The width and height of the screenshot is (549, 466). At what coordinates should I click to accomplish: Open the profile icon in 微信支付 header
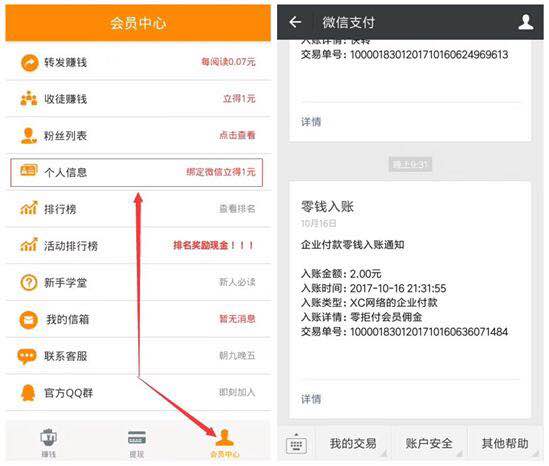point(526,22)
